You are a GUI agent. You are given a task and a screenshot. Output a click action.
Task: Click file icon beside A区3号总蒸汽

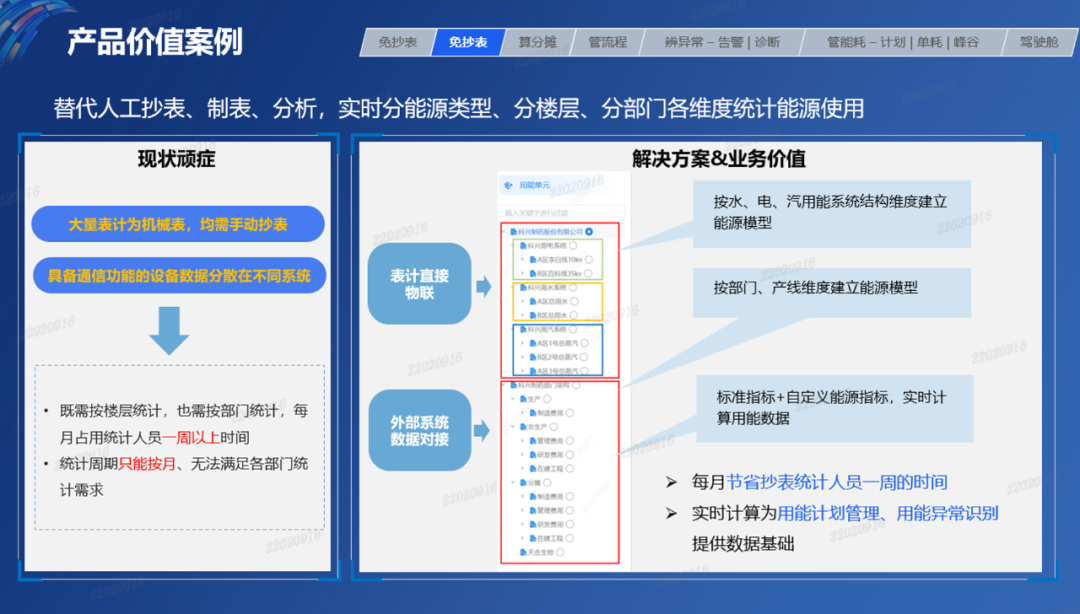click(533, 371)
